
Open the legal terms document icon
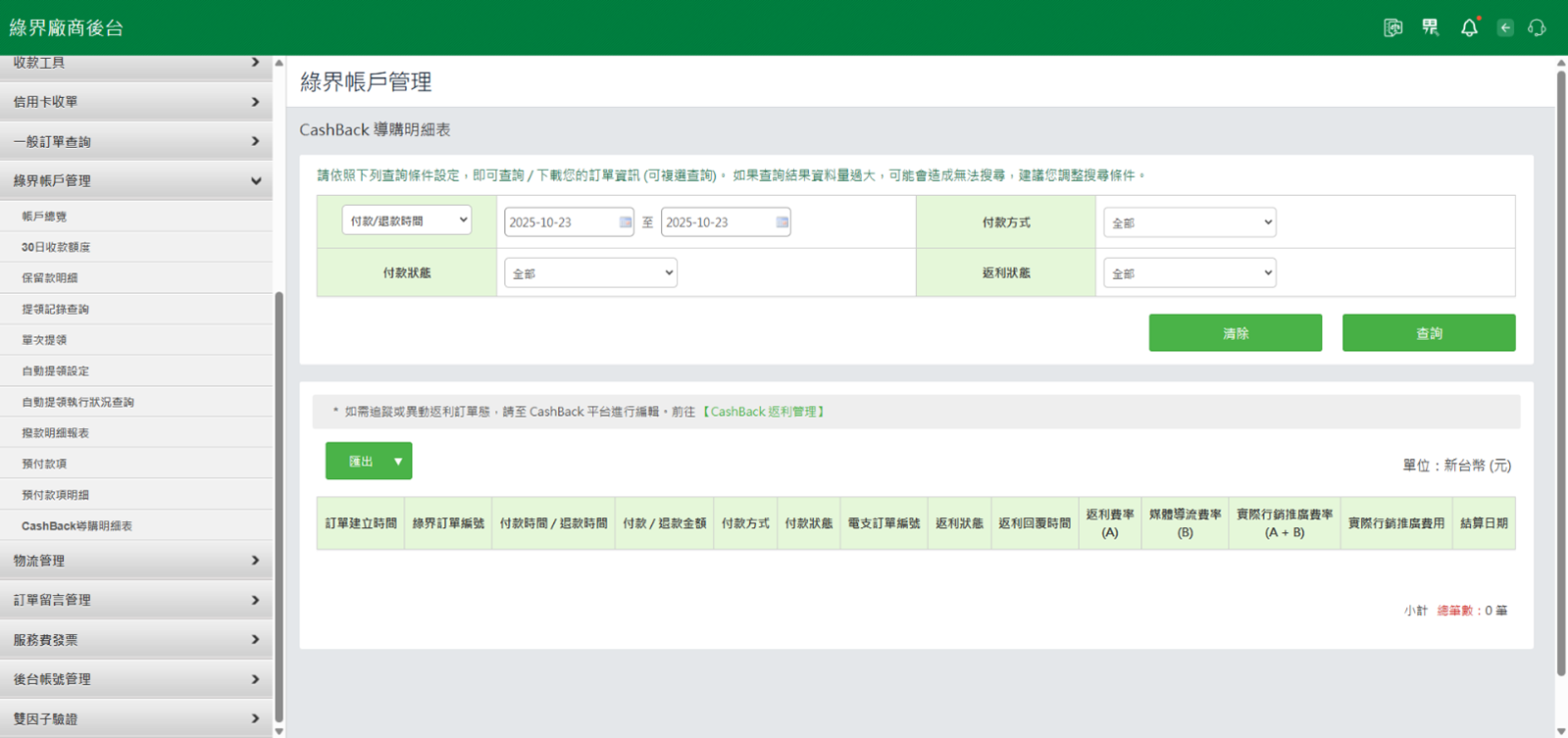pyautogui.click(x=1392, y=27)
